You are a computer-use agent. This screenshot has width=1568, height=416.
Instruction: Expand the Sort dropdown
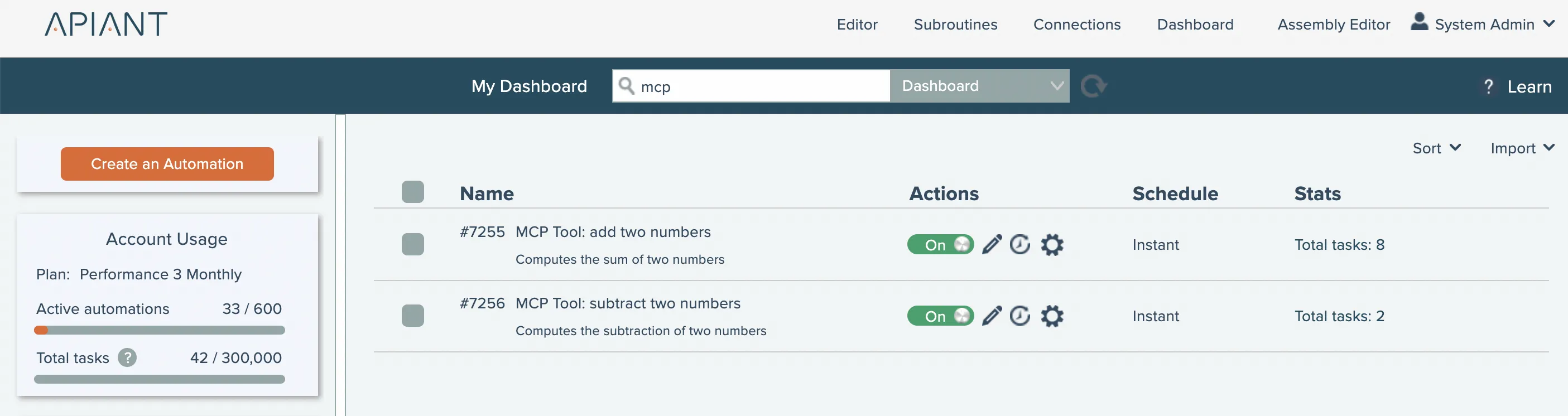(x=1436, y=148)
